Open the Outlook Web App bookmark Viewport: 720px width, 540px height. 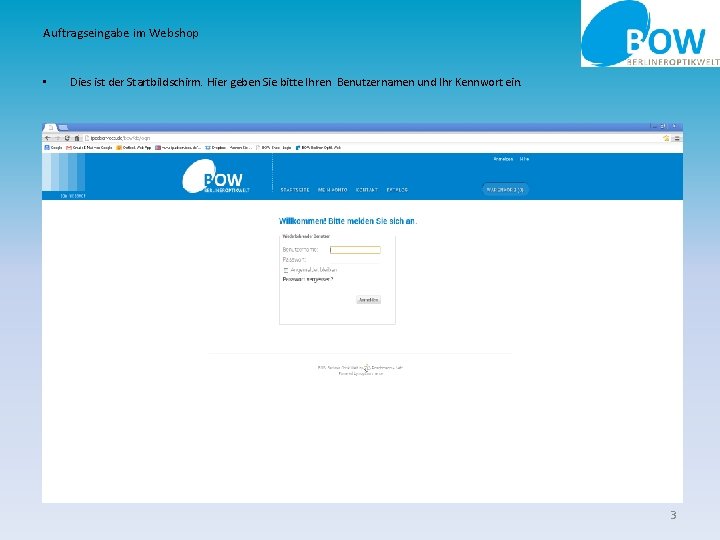click(x=134, y=148)
